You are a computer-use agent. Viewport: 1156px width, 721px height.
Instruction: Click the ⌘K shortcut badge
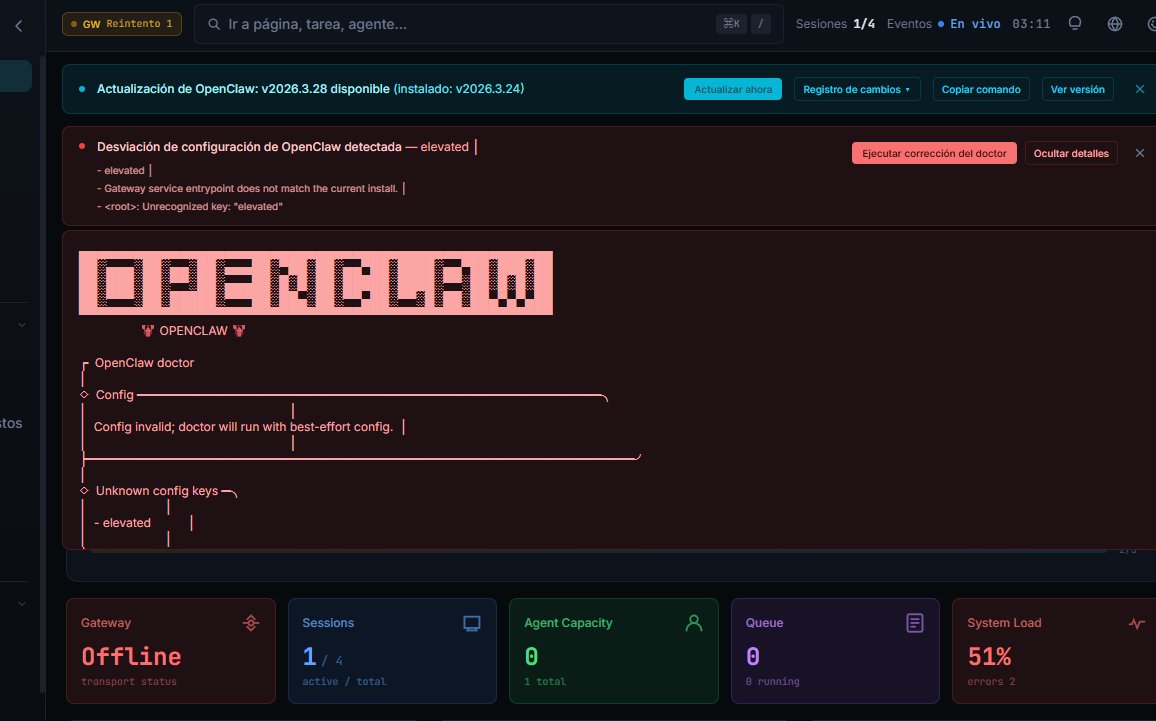pos(731,24)
